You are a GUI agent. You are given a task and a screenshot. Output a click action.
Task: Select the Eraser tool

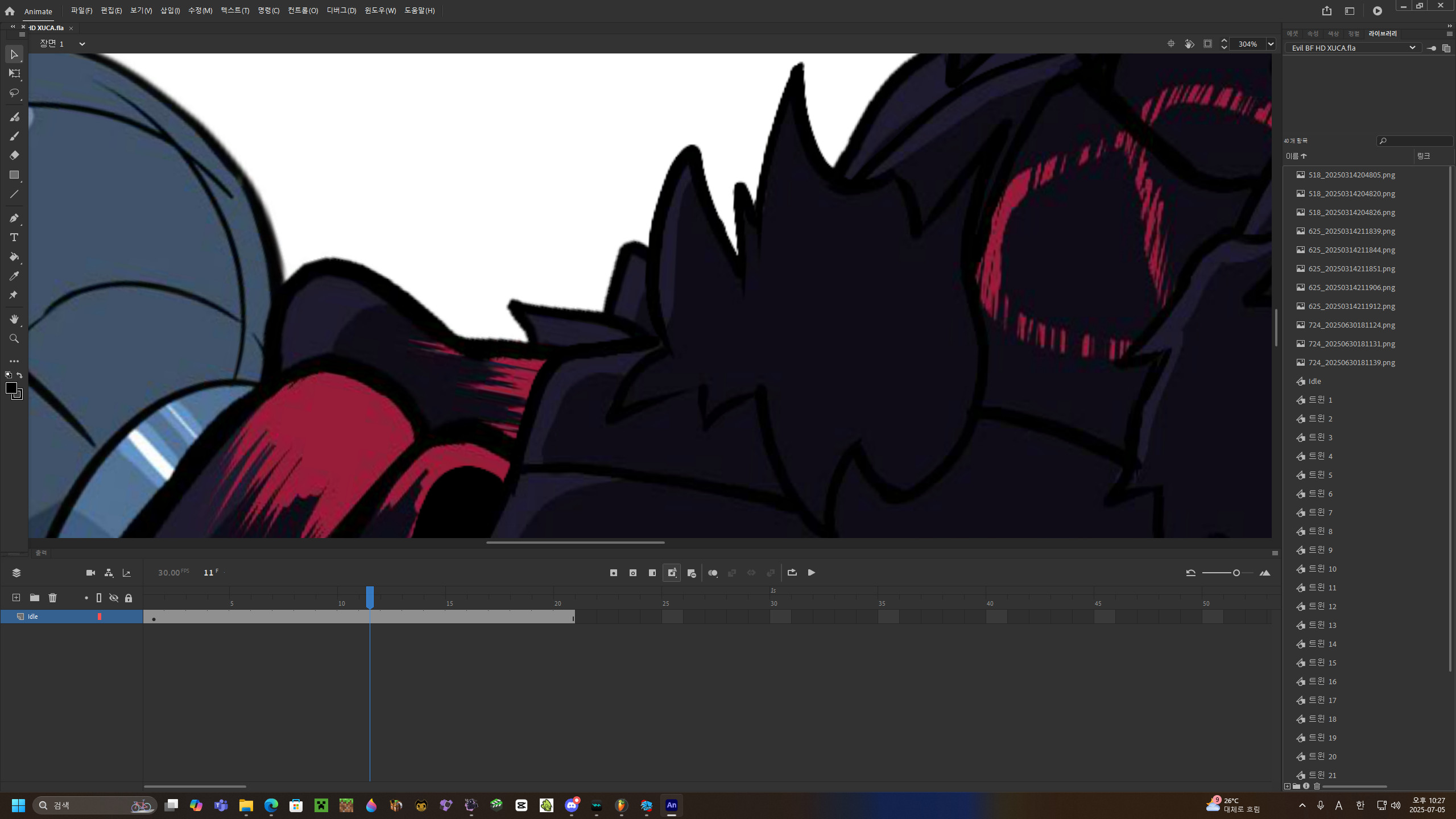14,155
